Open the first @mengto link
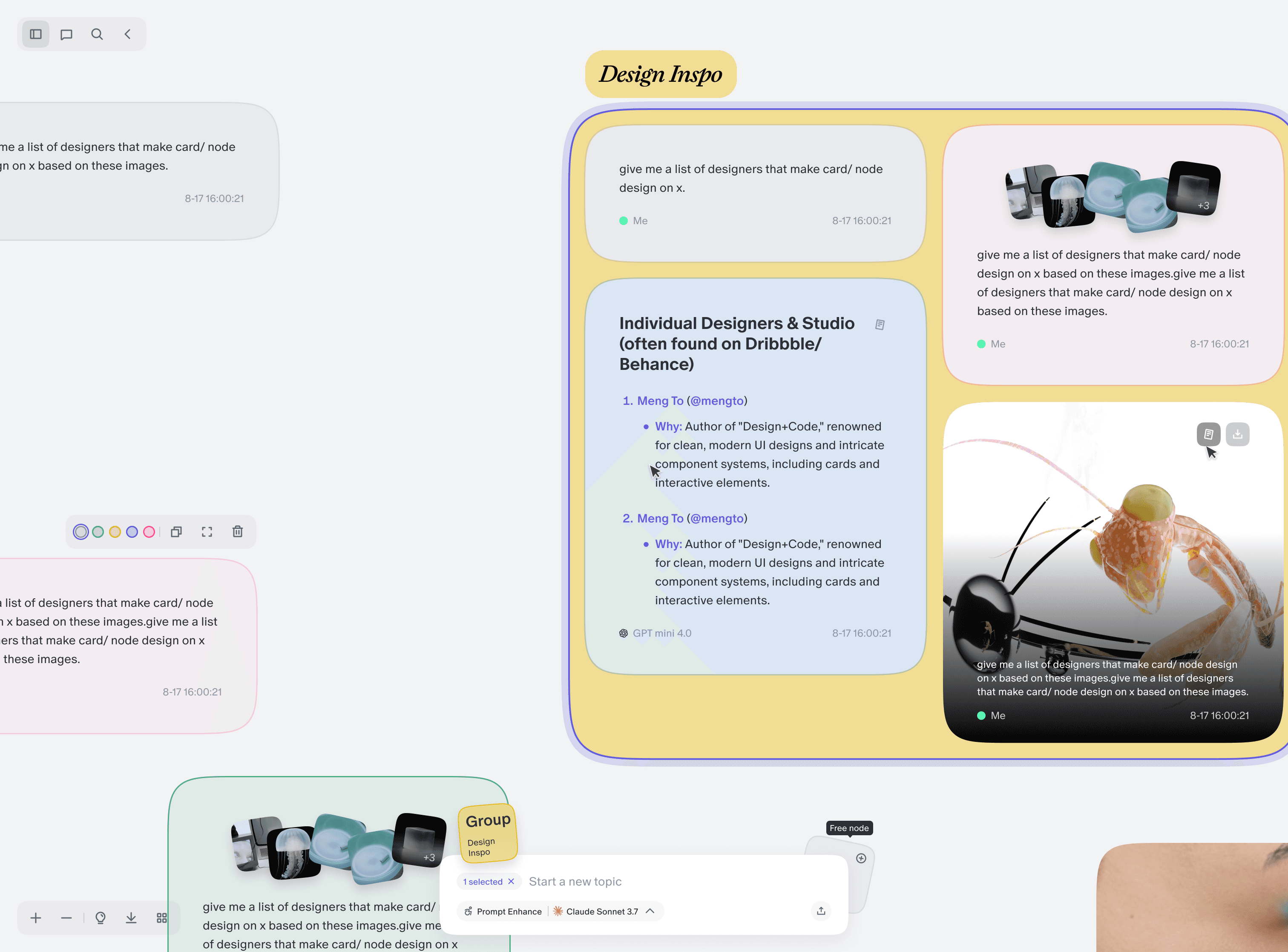Viewport: 1288px width, 952px height. tap(716, 401)
